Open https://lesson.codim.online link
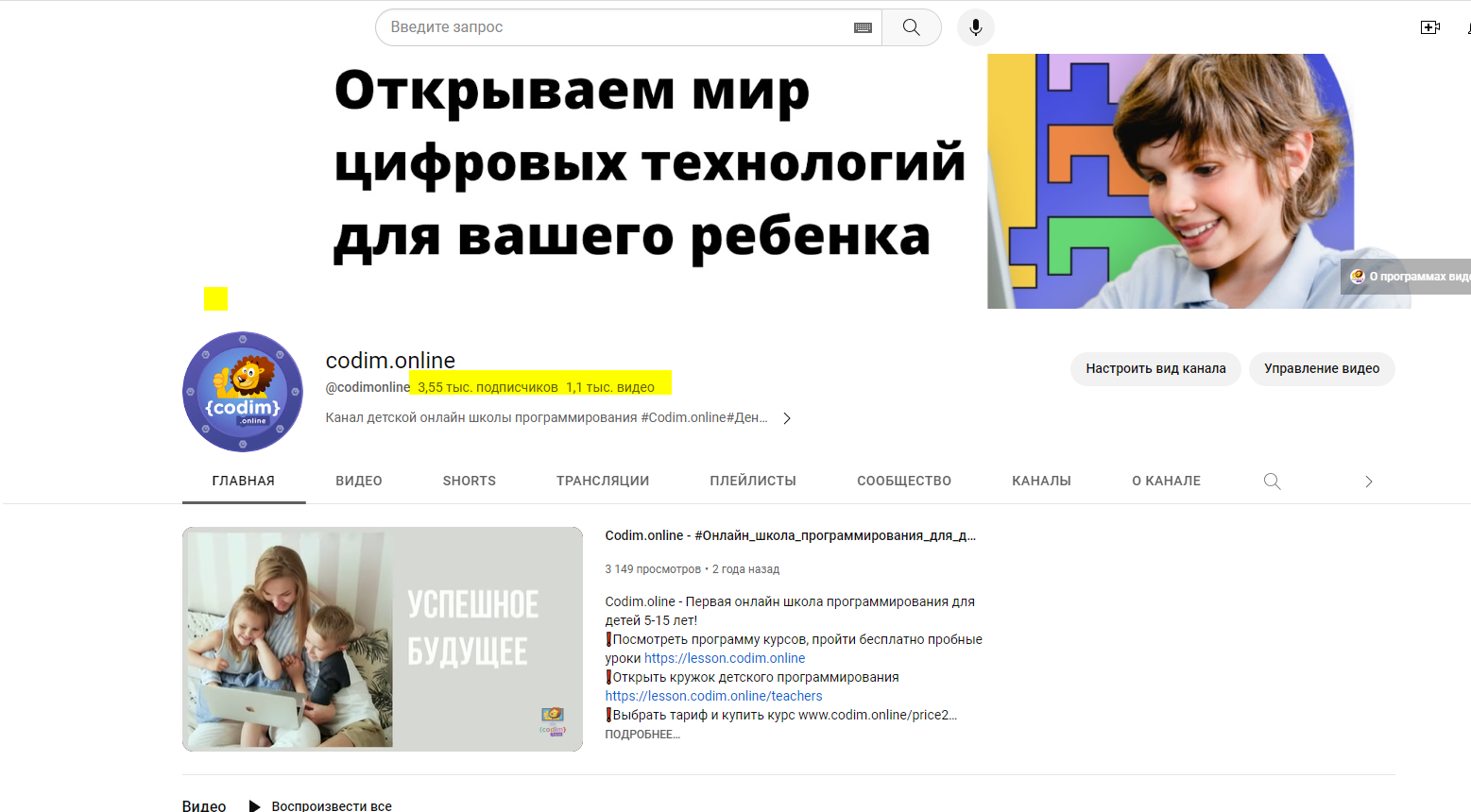Screen dimensions: 1471x812 point(725,658)
